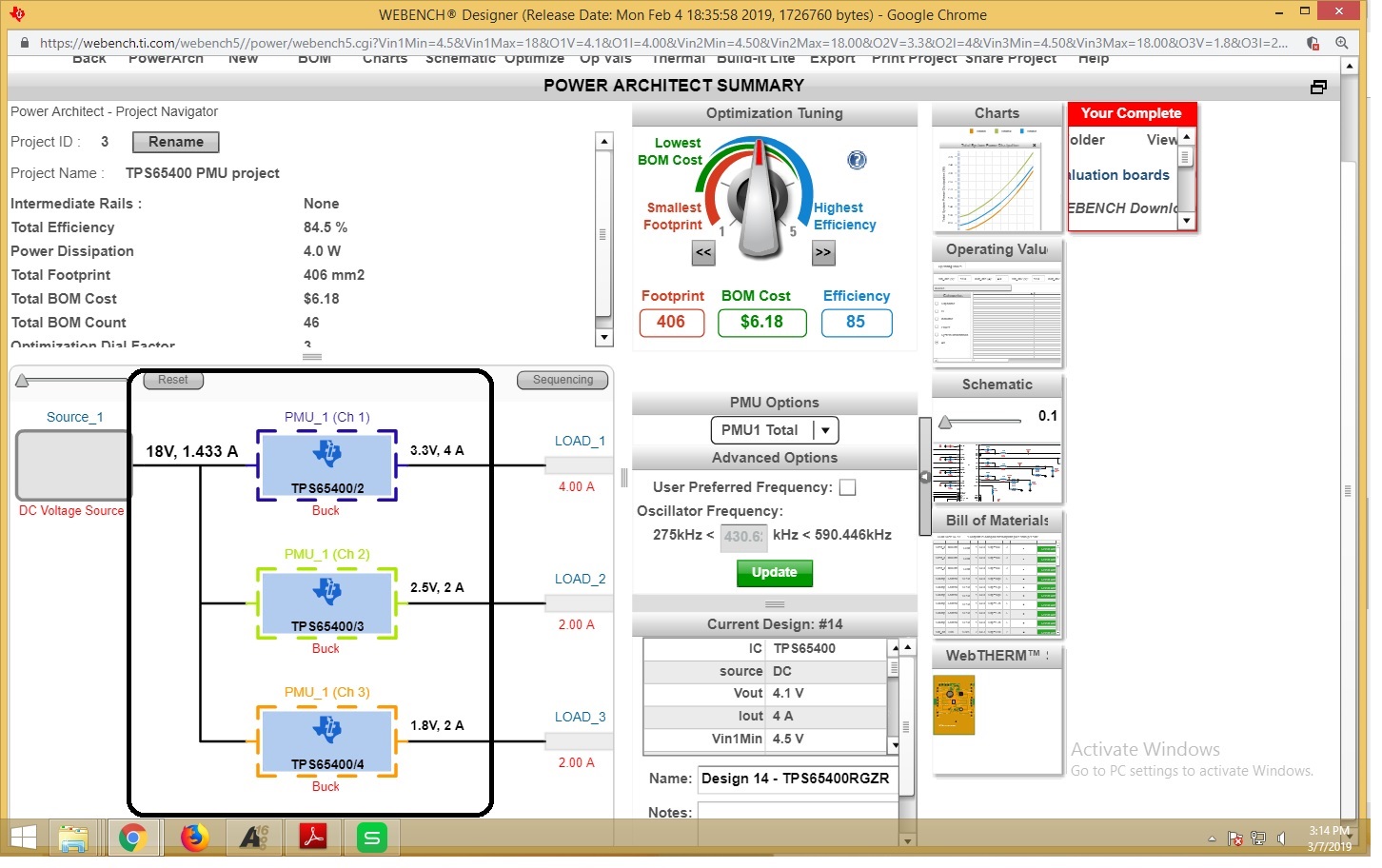Open the TPS65400/4 buck converter block
Image resolution: width=1382 pixels, height=868 pixels.
pyautogui.click(x=326, y=742)
